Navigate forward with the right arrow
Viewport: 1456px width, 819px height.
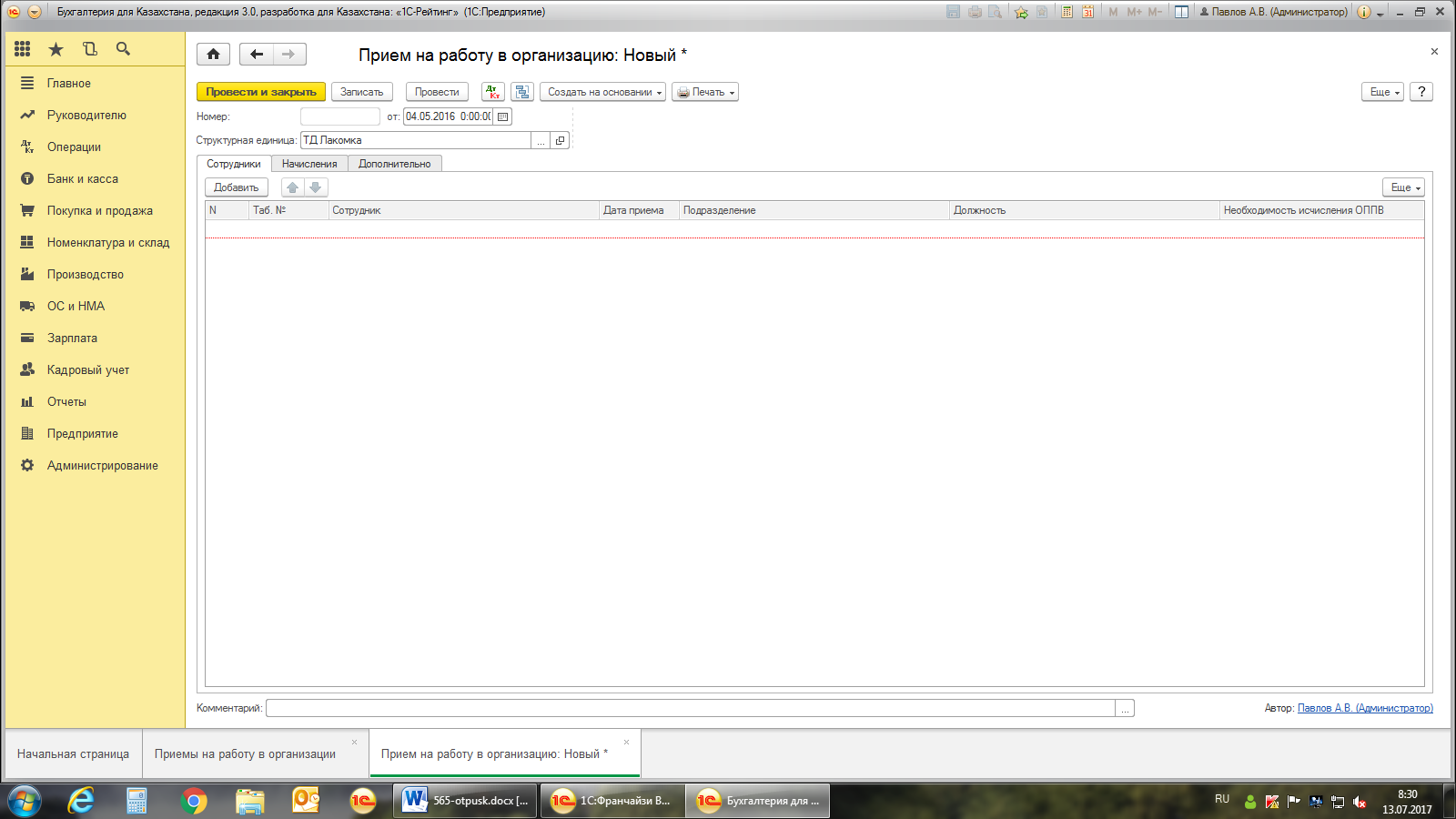coord(289,55)
